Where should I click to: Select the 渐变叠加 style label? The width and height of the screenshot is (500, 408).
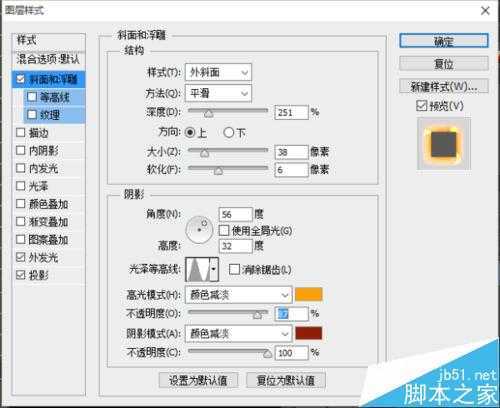click(x=49, y=222)
